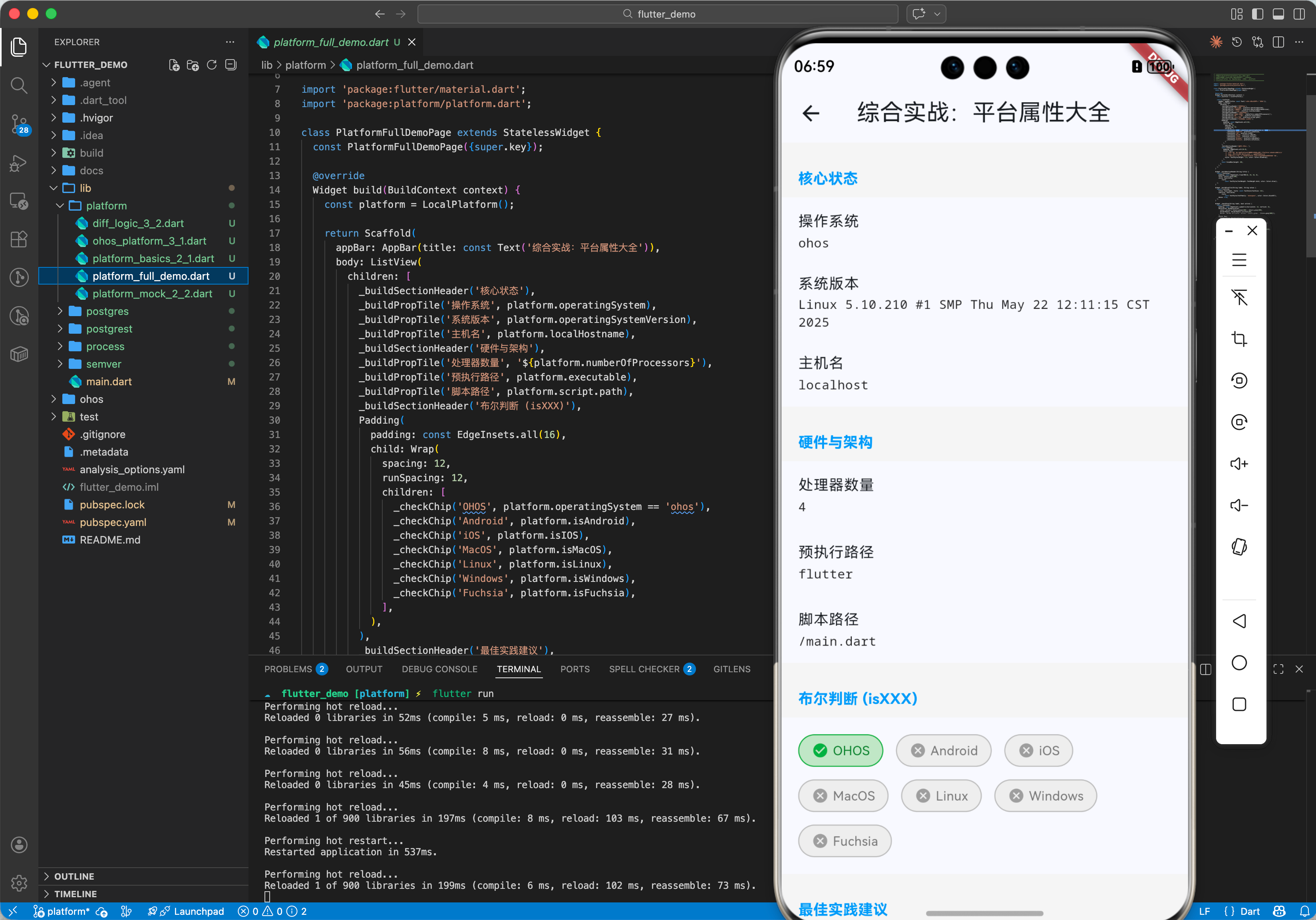Tap the back arrow in app bar
This screenshot has width=1316, height=920.
pos(811,113)
